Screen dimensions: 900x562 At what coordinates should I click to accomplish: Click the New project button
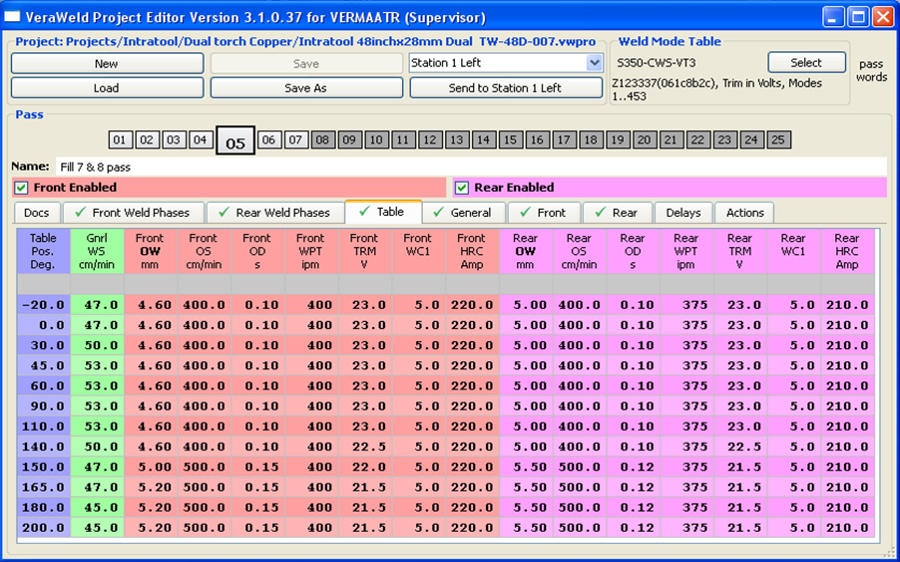click(107, 63)
